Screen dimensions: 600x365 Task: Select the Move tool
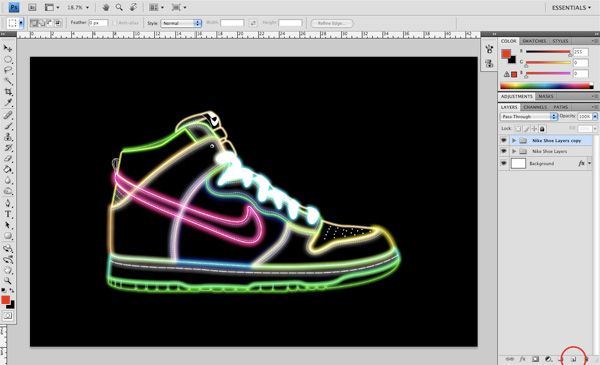pyautogui.click(x=8, y=49)
